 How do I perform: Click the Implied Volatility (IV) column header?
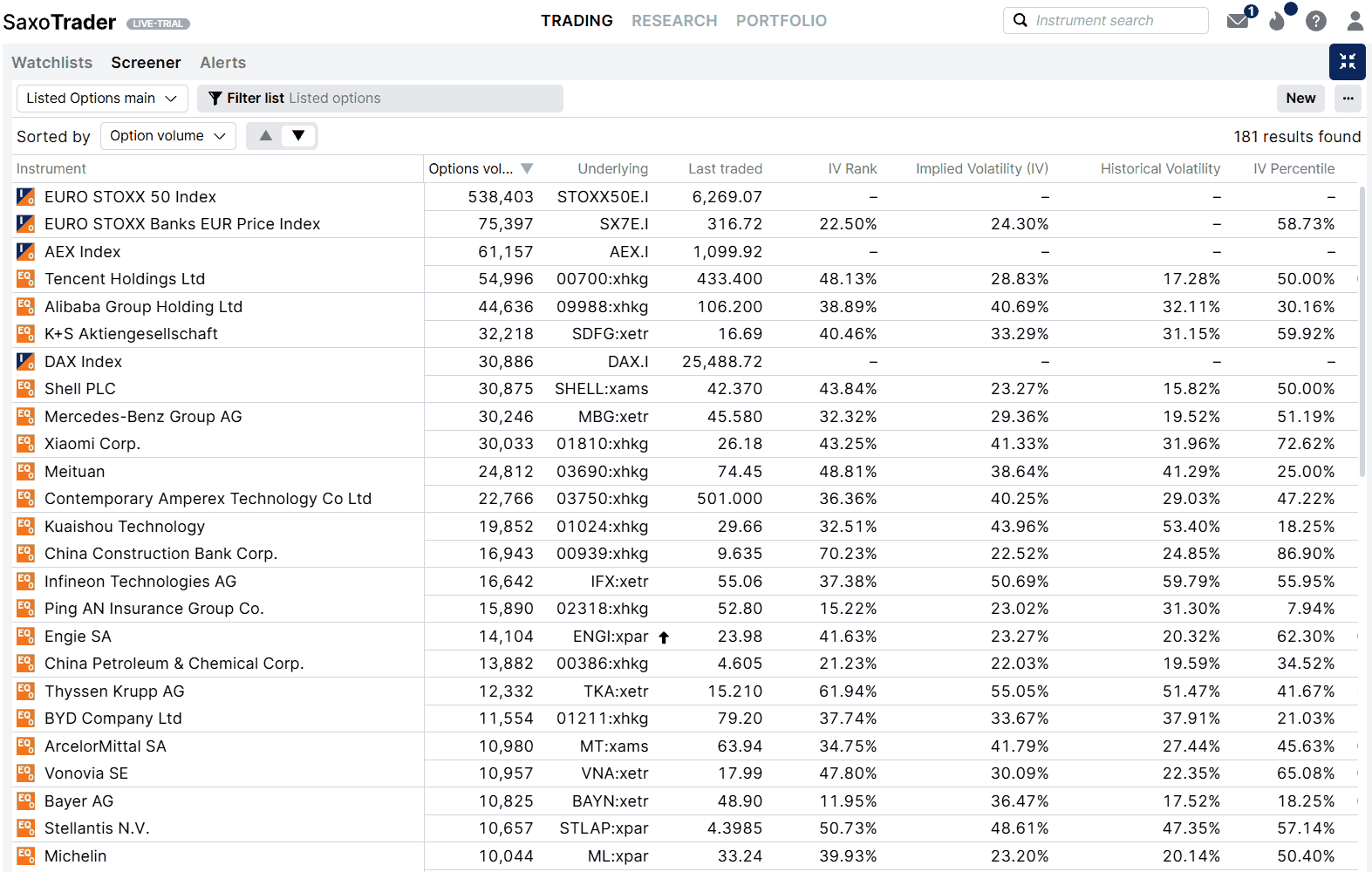982,169
